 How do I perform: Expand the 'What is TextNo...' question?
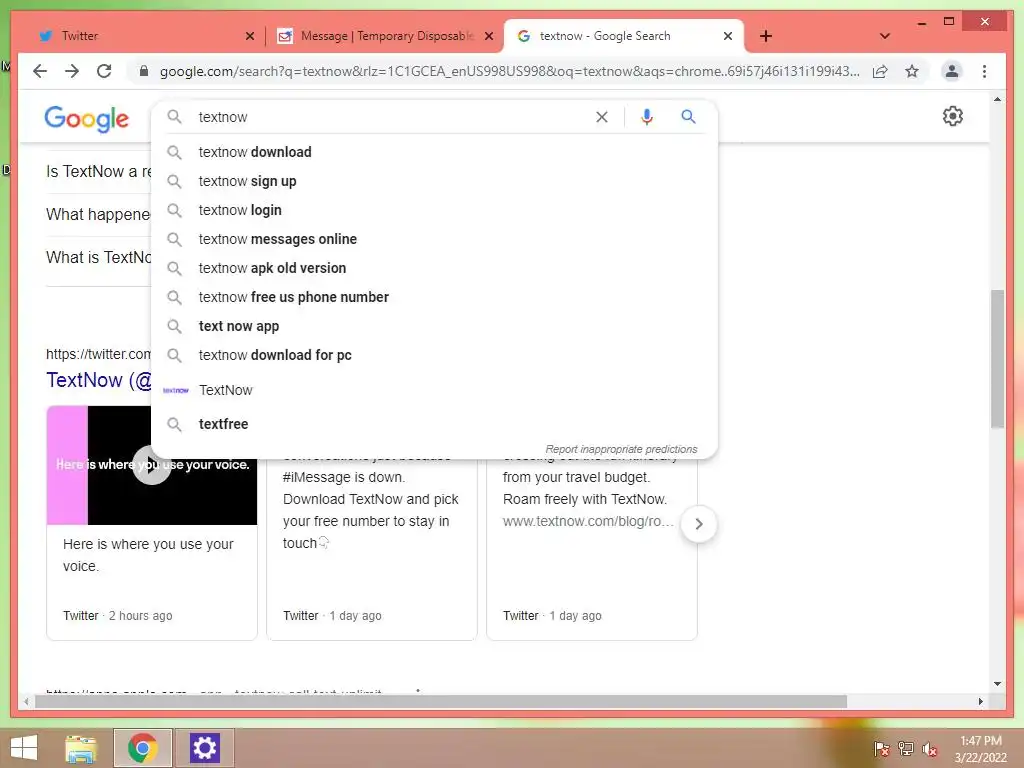click(98, 258)
